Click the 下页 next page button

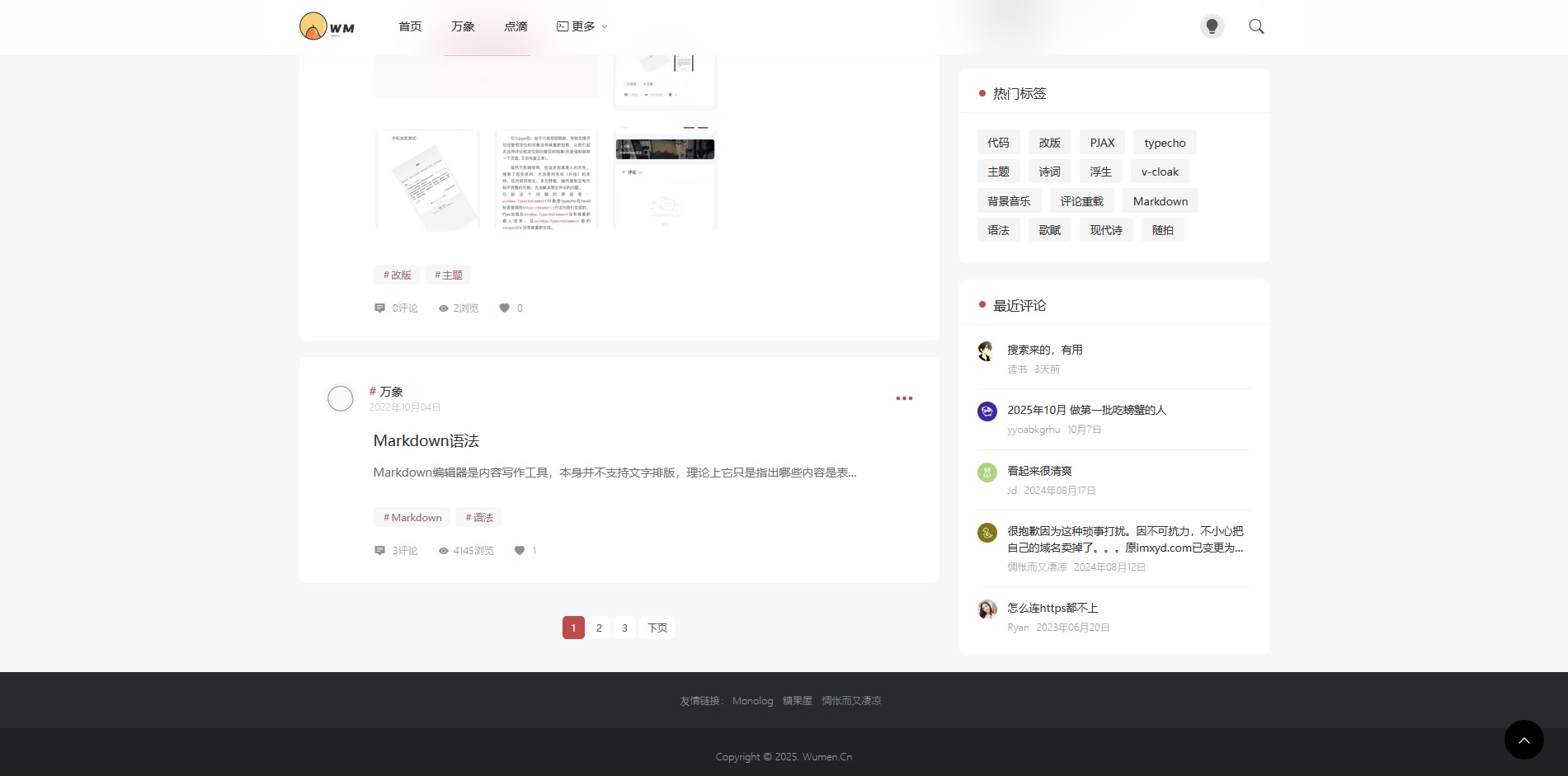657,628
